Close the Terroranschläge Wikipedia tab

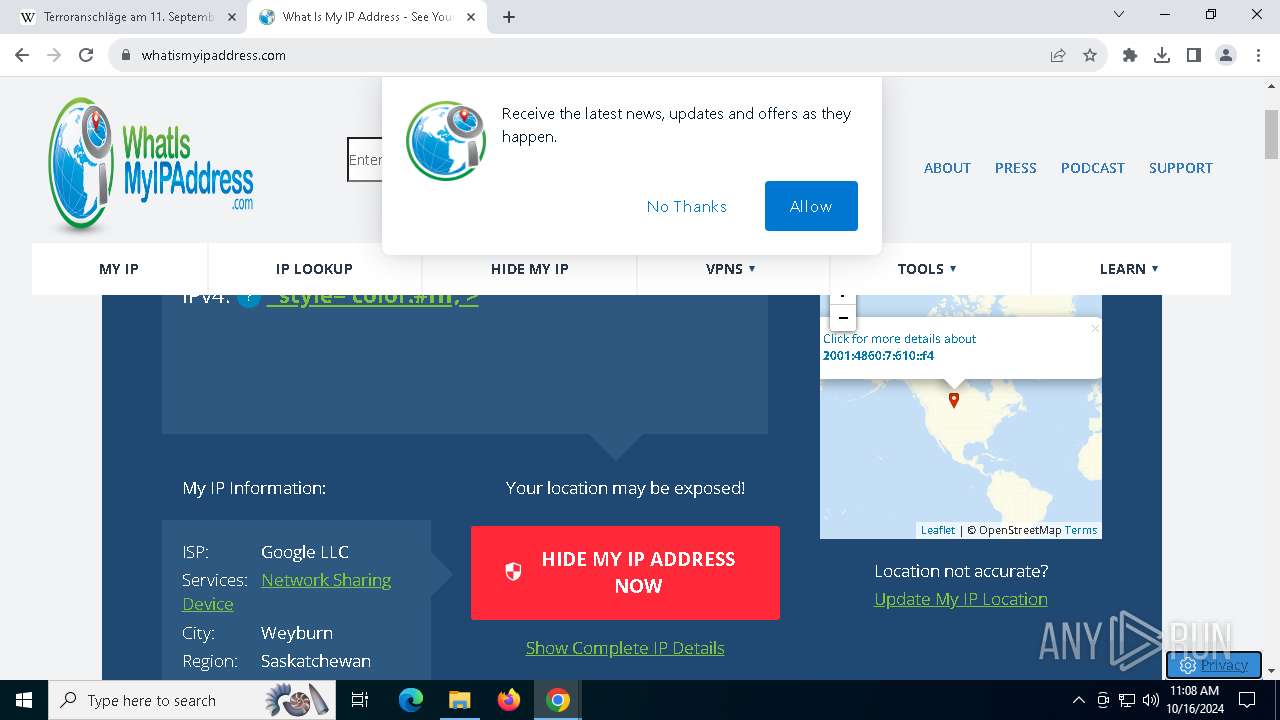(x=232, y=17)
